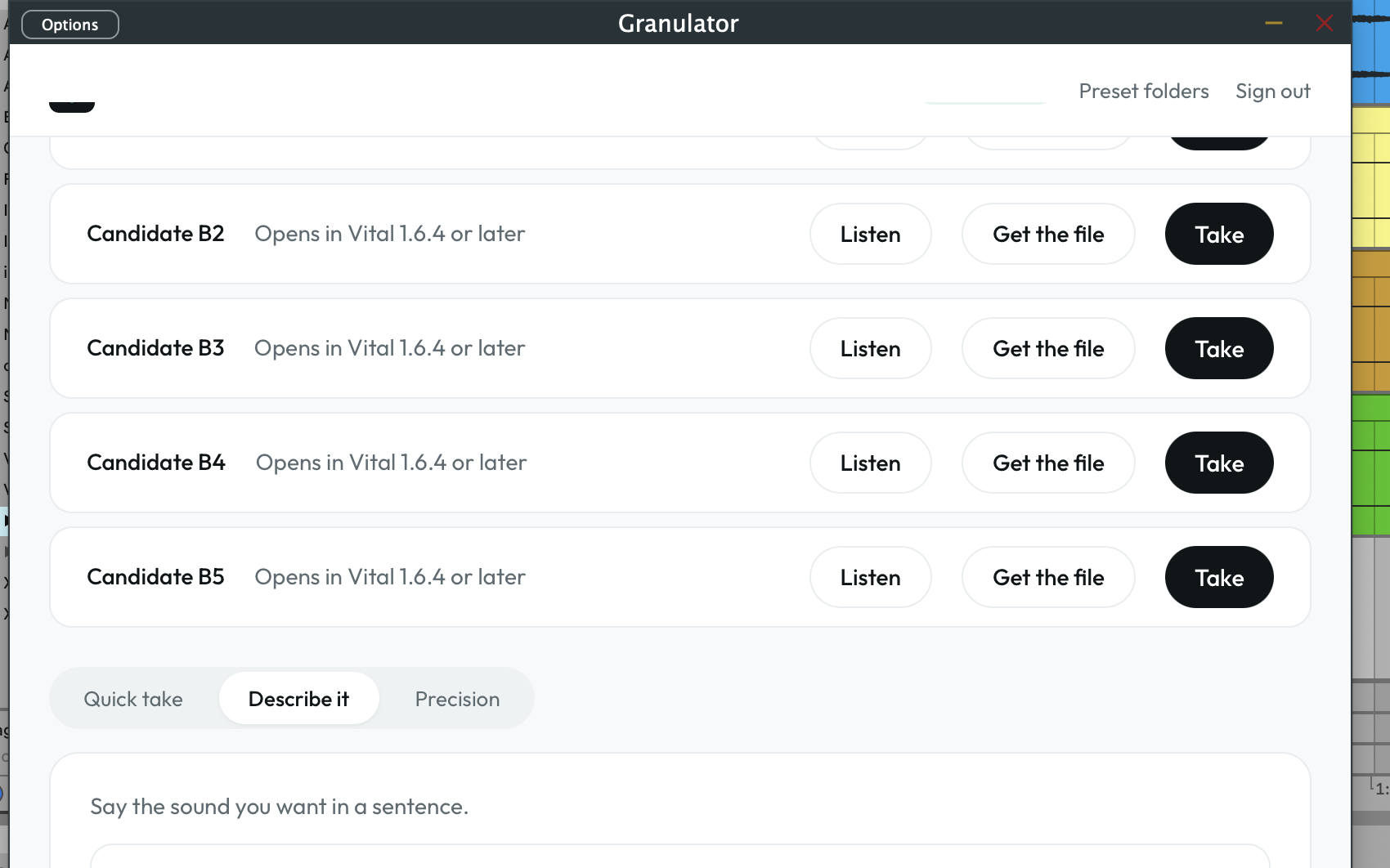Viewport: 1390px width, 868px height.
Task: Open the Options menu button
Action: 69,25
